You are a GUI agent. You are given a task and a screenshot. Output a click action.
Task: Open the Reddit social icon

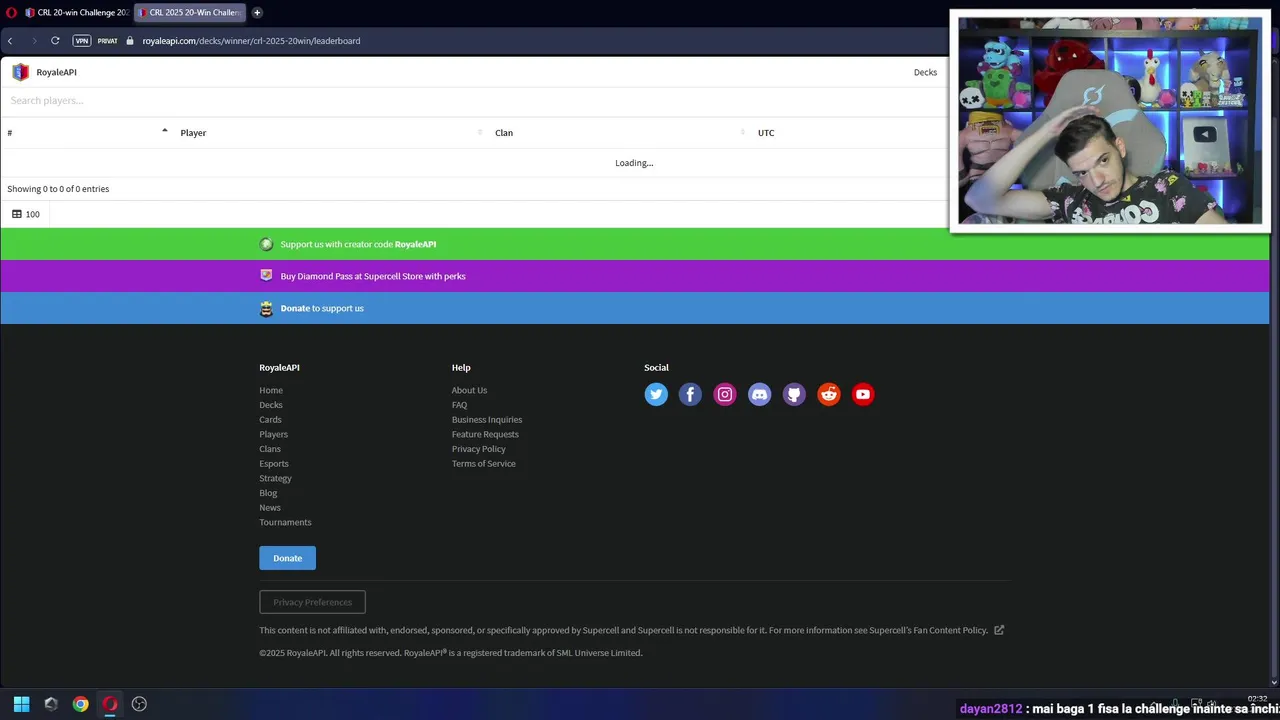pos(829,394)
